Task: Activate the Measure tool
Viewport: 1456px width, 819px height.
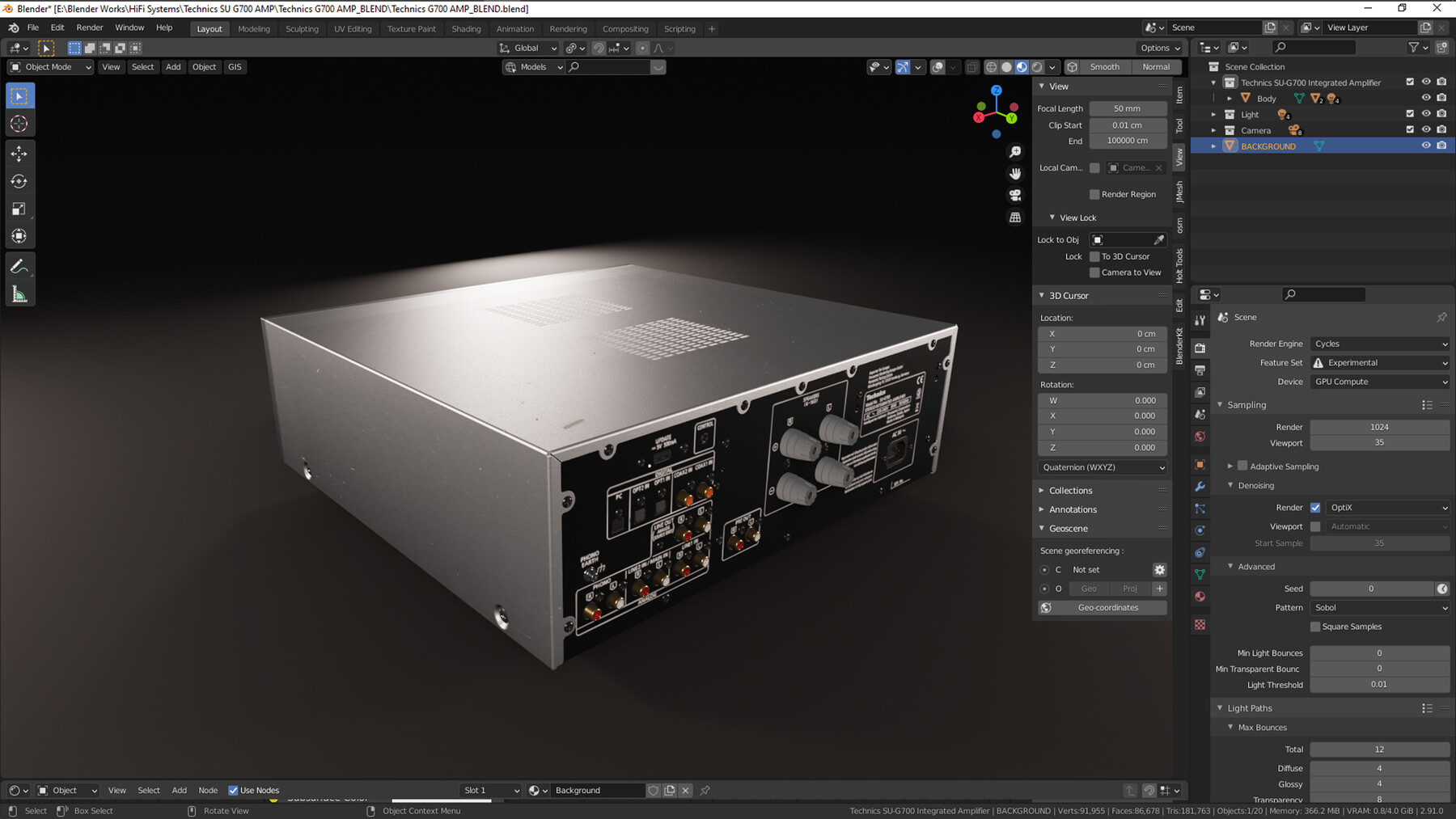Action: [19, 293]
